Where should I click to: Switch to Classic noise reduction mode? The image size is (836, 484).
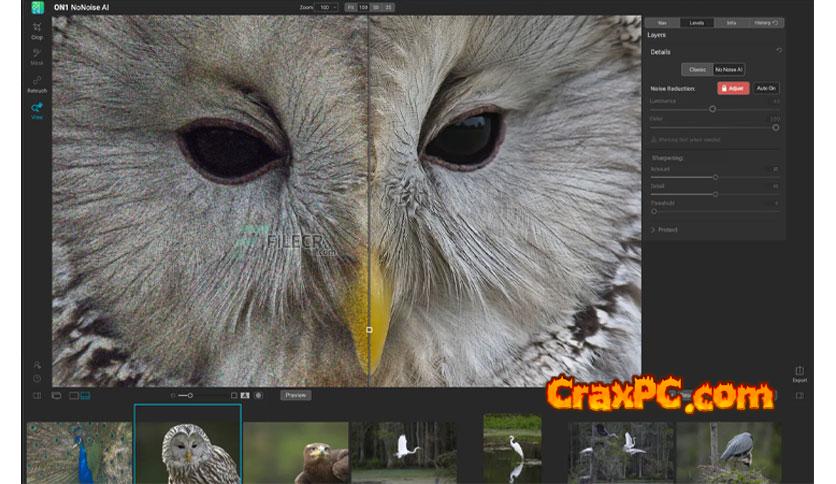pos(696,69)
